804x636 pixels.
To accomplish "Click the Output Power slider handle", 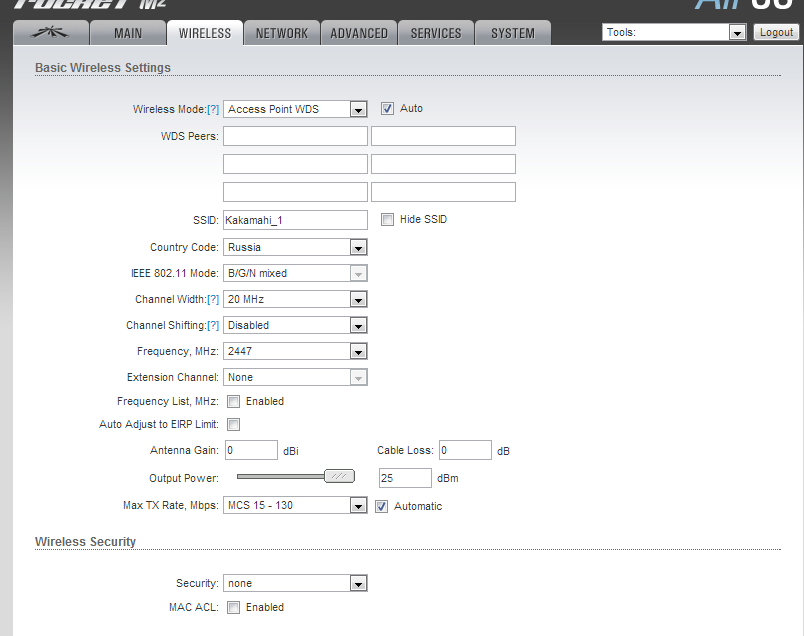I will coord(340,477).
